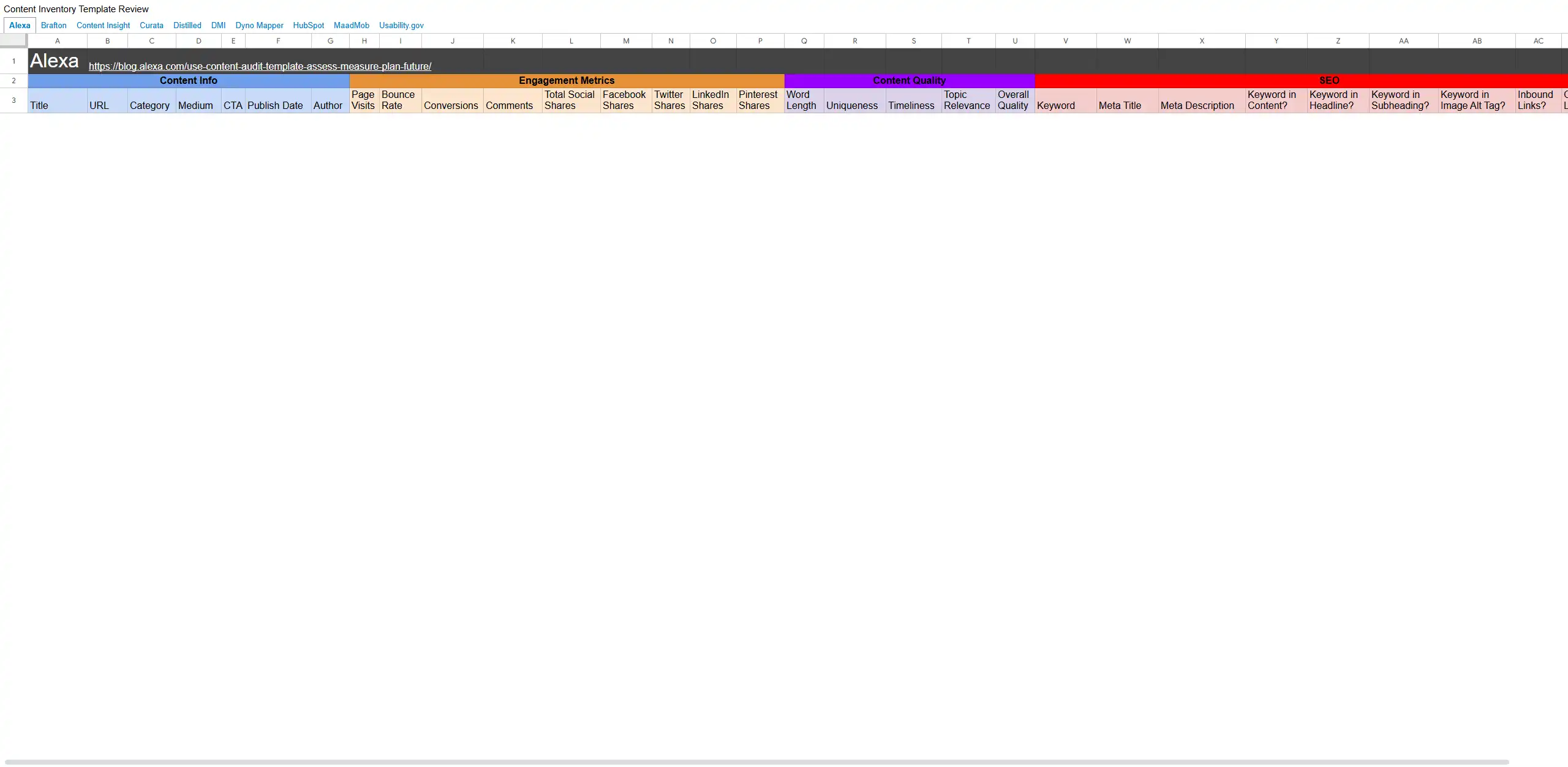Viewport: 1568px width, 767px height.
Task: Click row number 2 header
Action: (x=13, y=81)
